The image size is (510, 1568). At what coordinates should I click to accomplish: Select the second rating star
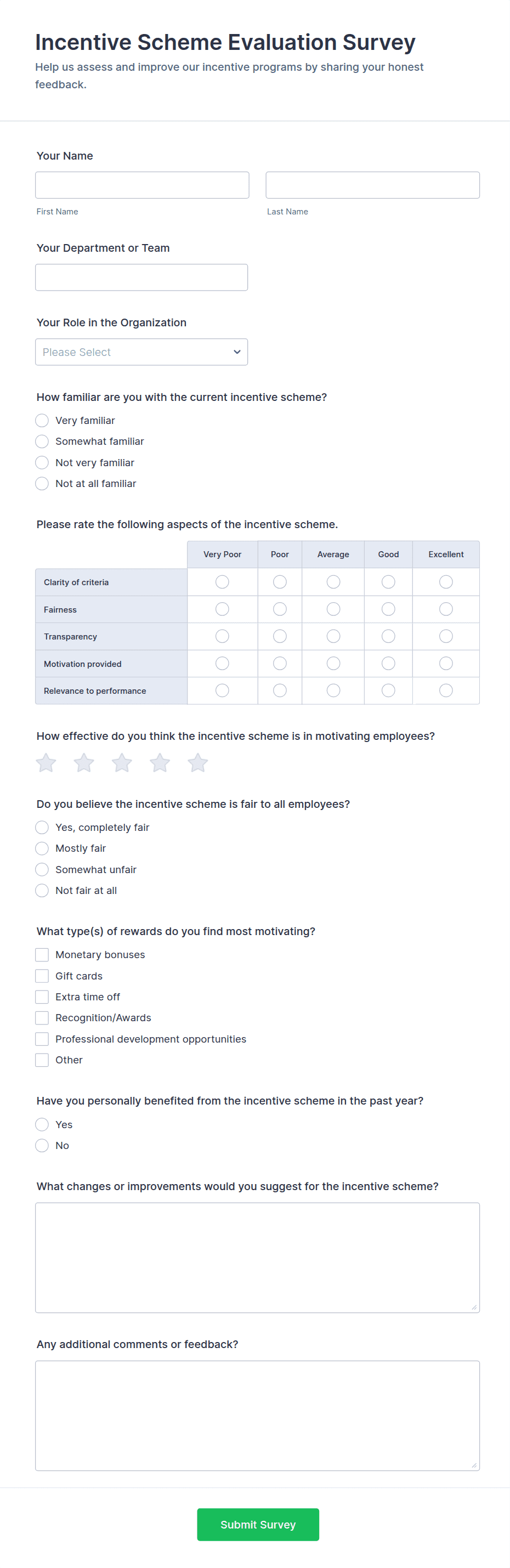pos(84,763)
